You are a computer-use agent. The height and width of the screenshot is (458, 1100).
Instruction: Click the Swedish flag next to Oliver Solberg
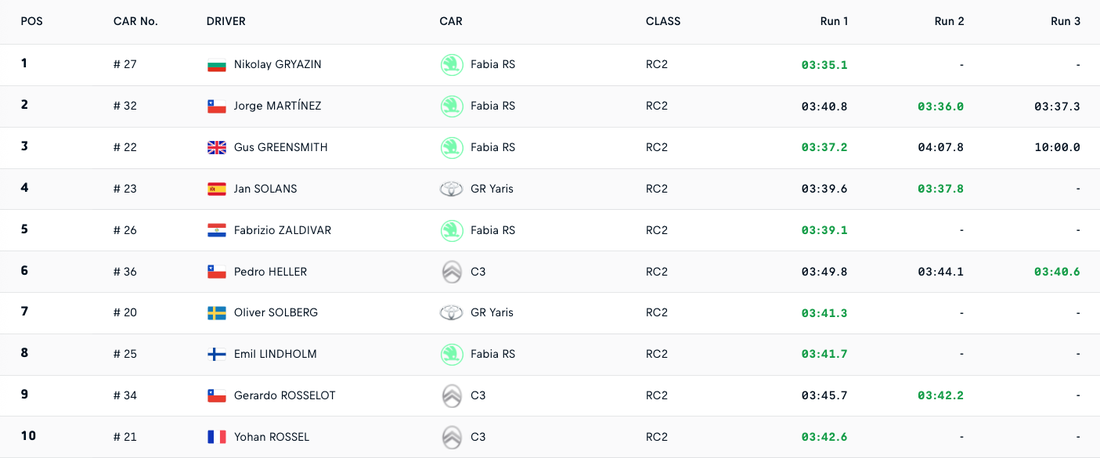tap(216, 313)
